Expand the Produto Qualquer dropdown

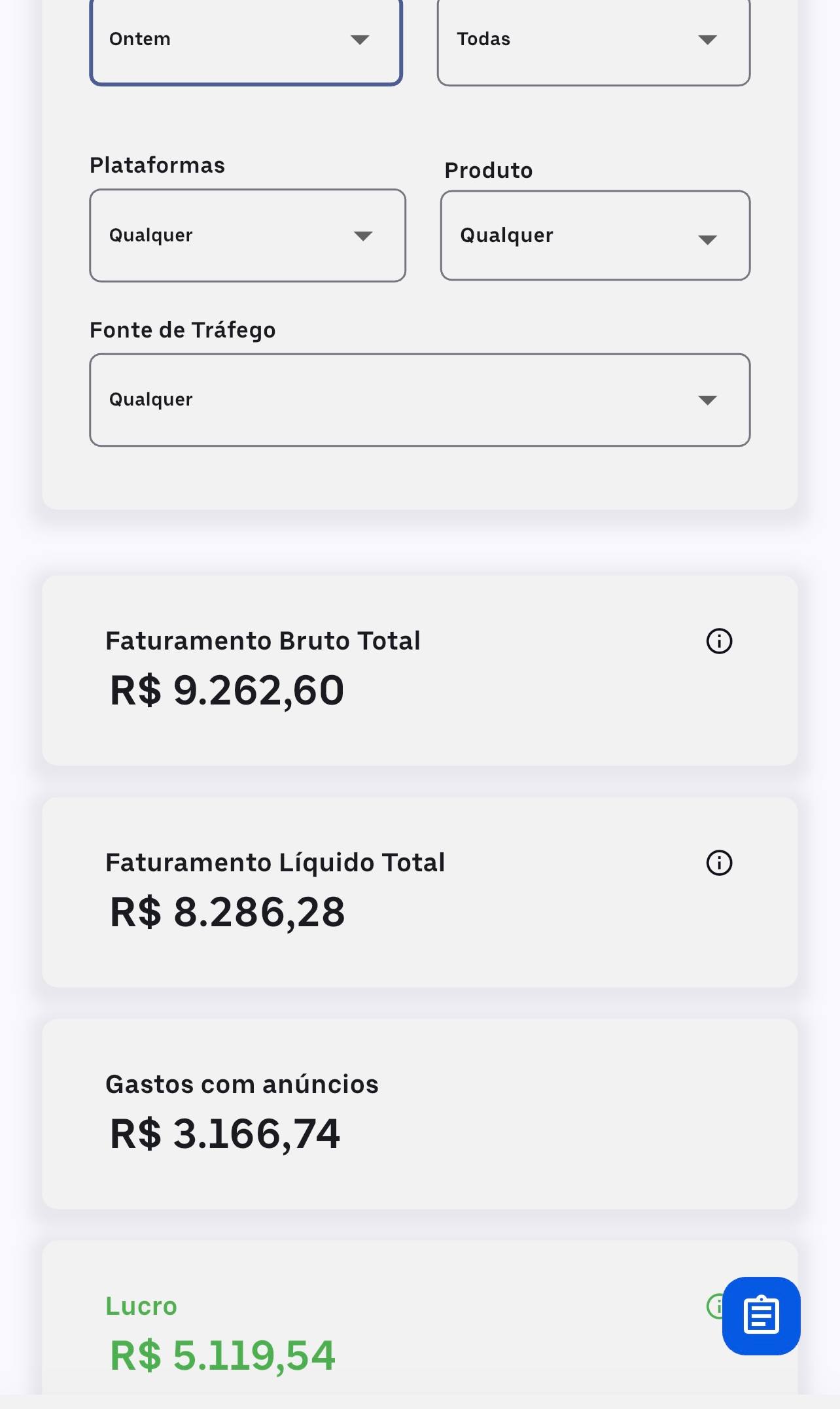tap(595, 235)
